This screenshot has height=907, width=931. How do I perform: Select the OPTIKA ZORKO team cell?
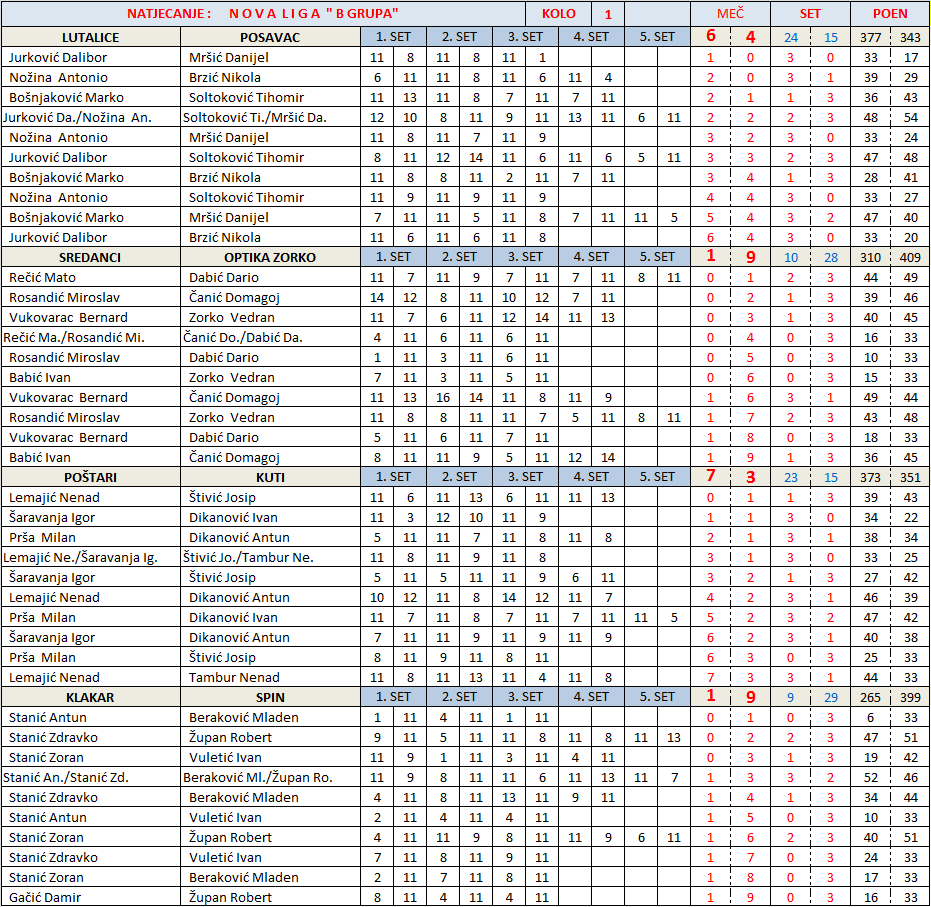[270, 257]
